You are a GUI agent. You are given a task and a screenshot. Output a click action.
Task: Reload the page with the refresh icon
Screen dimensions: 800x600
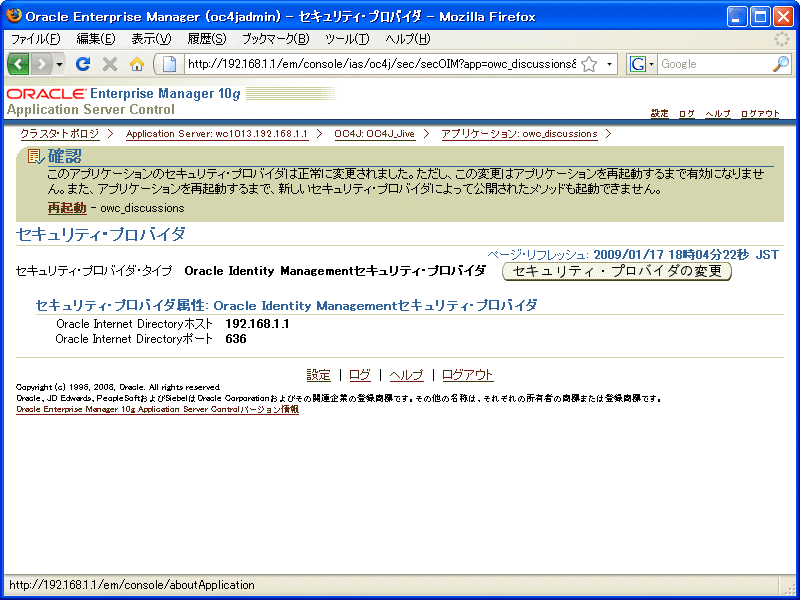coord(83,64)
